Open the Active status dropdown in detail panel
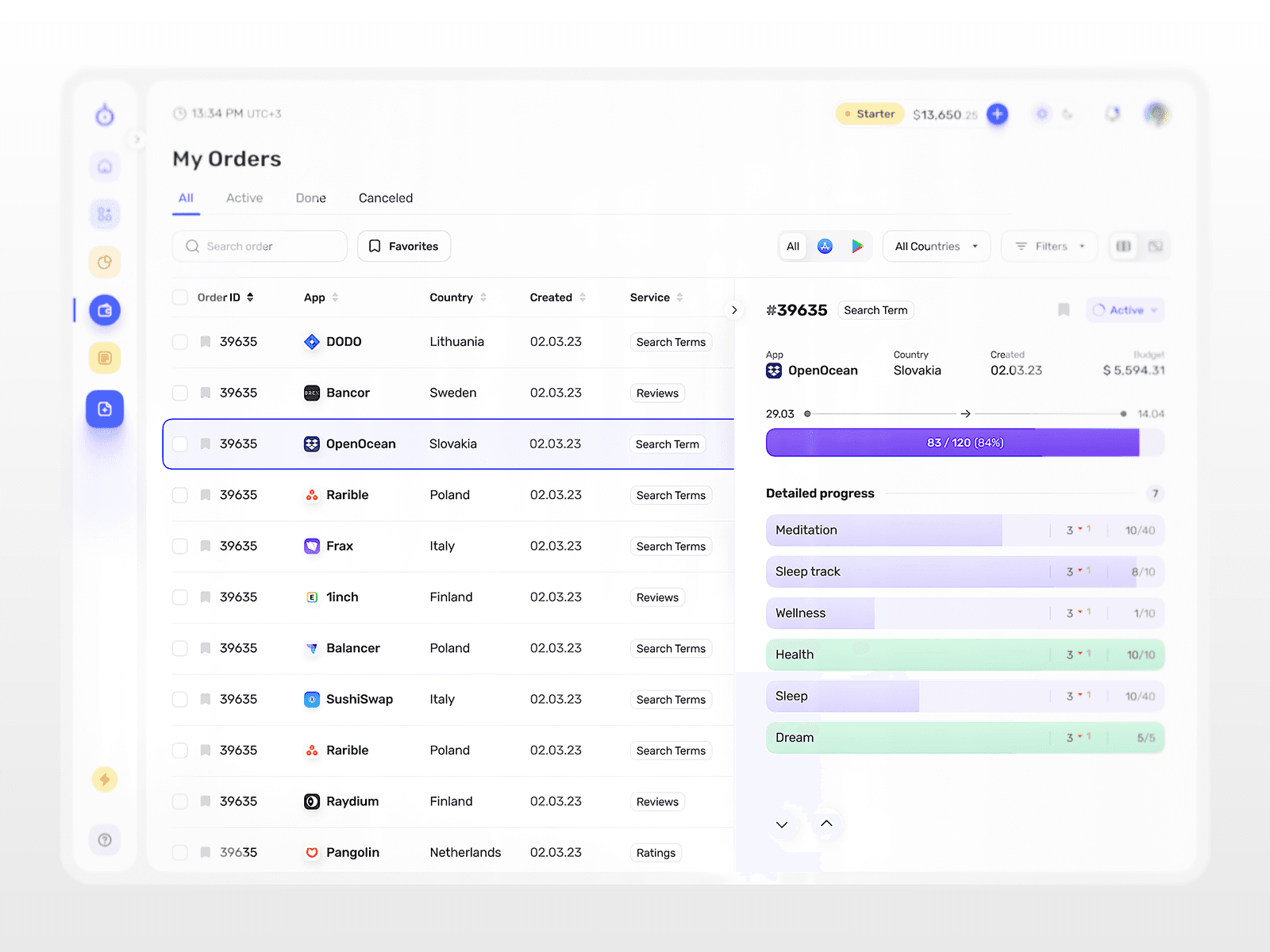 click(1125, 310)
